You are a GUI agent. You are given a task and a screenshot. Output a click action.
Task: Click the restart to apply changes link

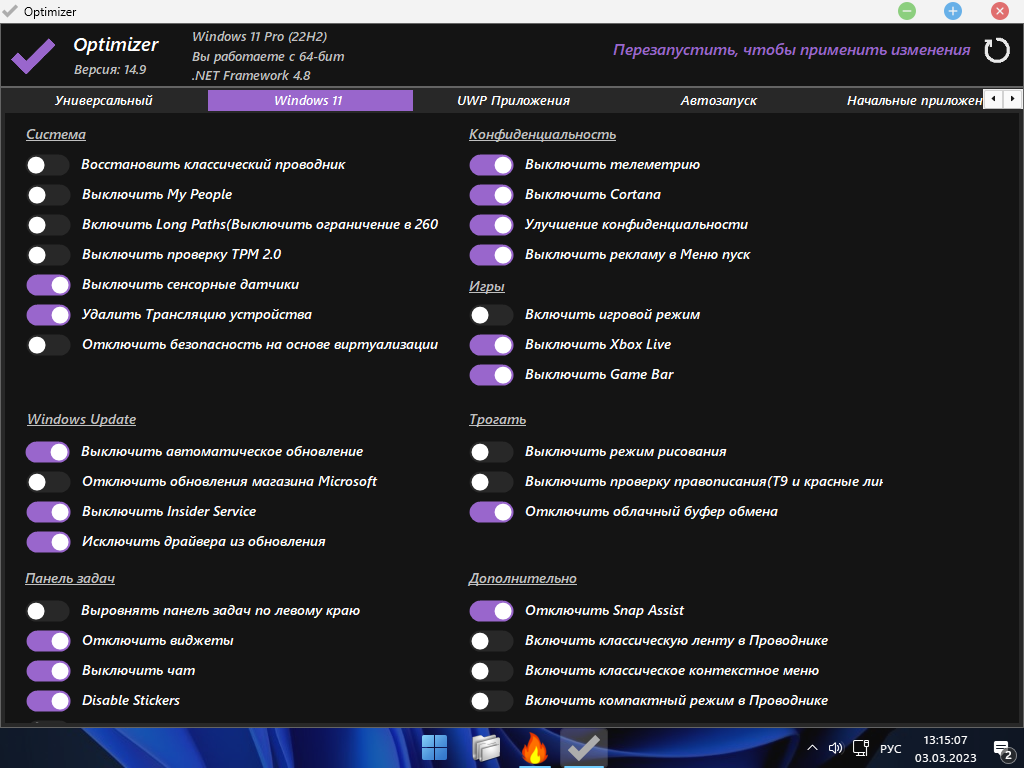(792, 50)
